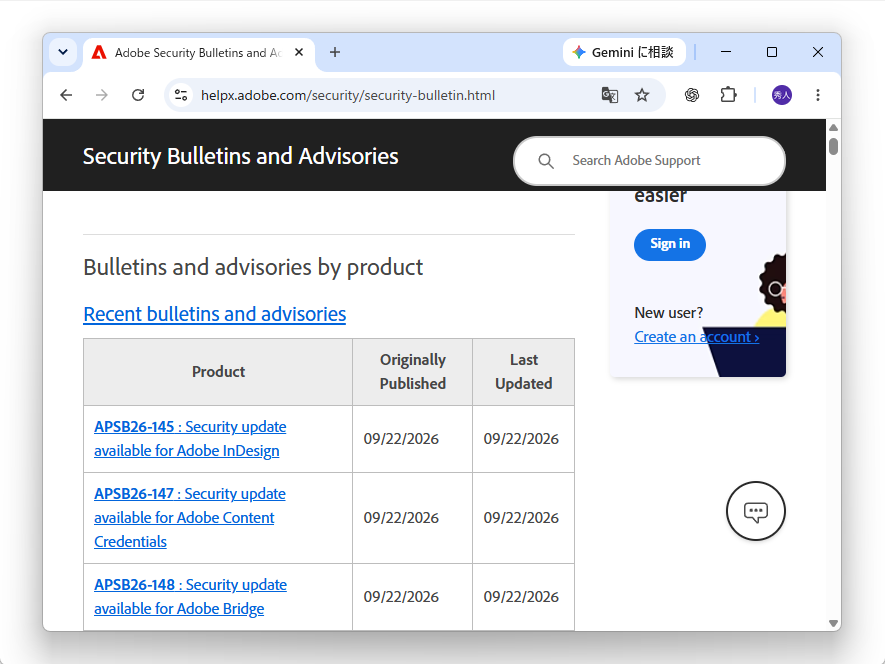Click the Gemini consult button
This screenshot has height=664, width=885.
(x=624, y=53)
